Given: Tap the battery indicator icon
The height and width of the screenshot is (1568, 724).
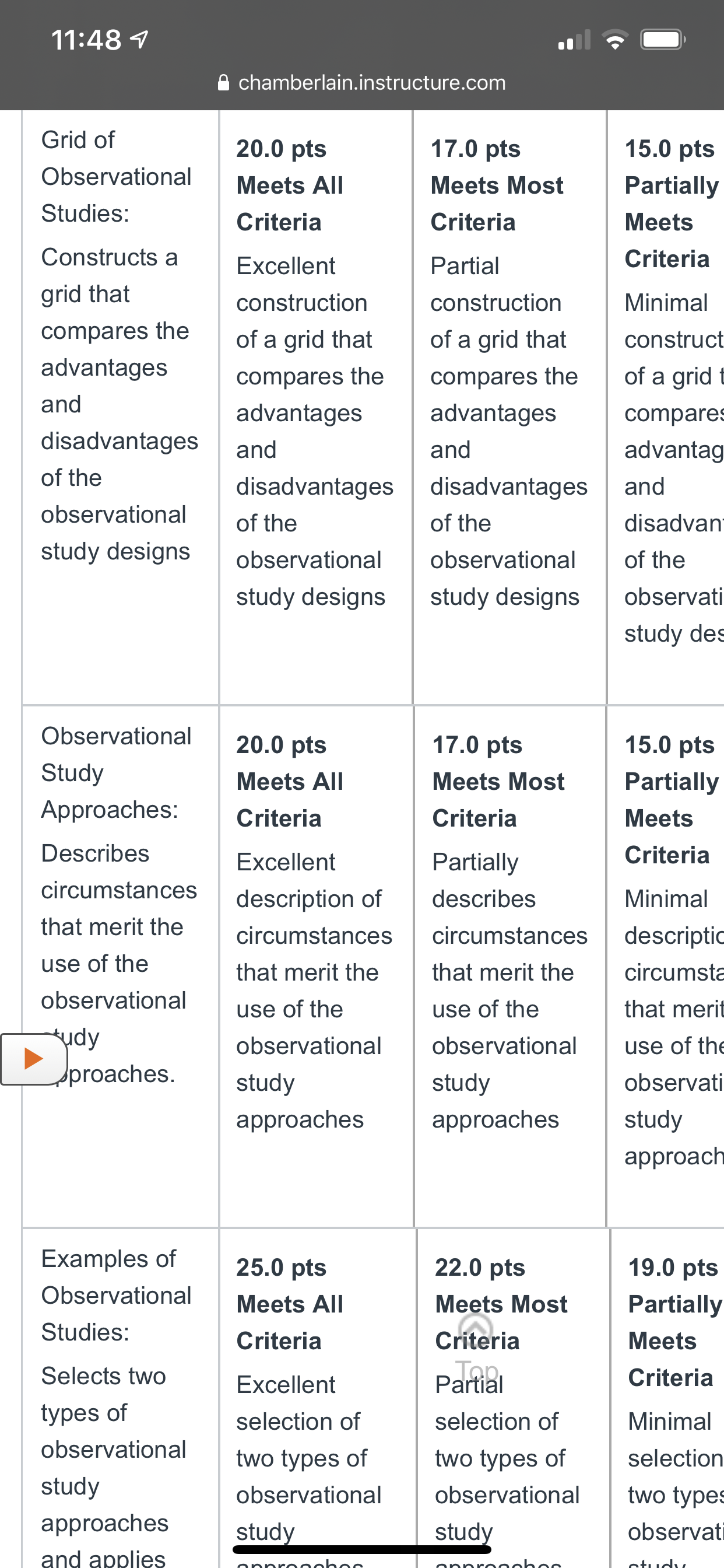Looking at the screenshot, I should point(663,40).
